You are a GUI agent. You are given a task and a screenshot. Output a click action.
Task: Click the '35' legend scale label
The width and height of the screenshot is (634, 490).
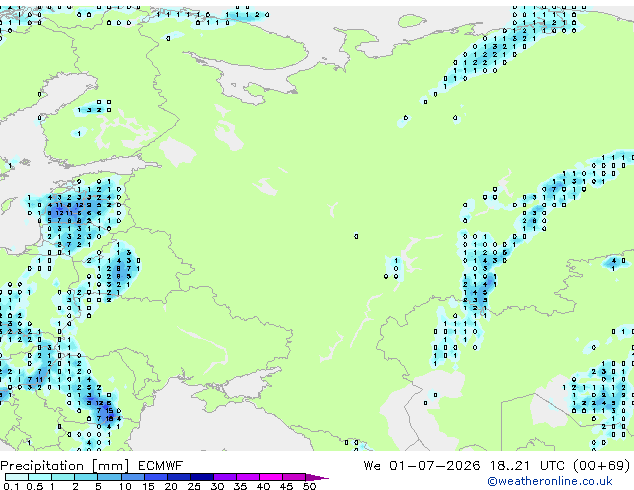[x=240, y=486]
